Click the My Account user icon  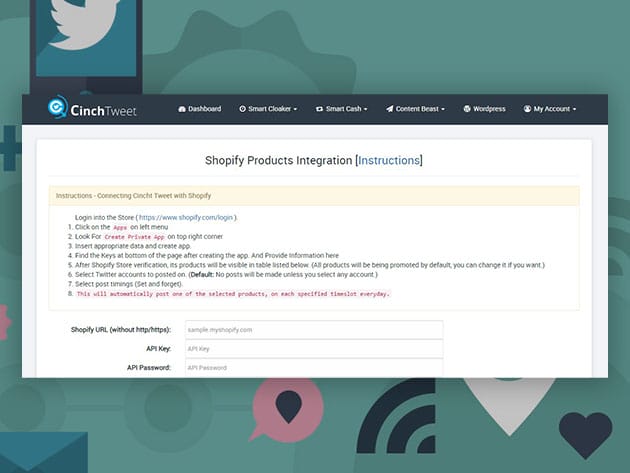(x=527, y=109)
